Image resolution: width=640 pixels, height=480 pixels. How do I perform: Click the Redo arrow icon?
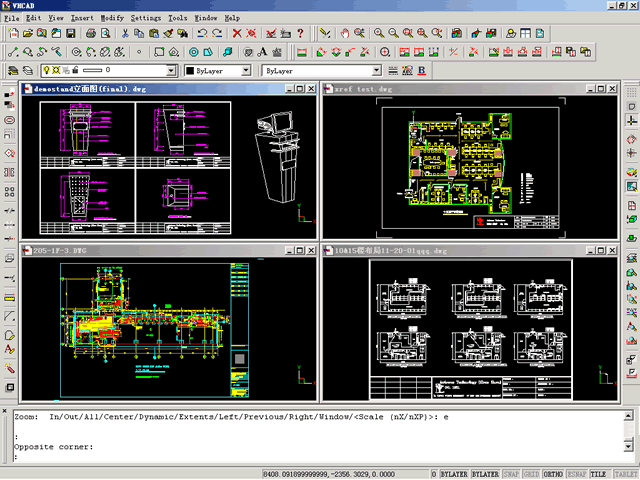click(x=217, y=33)
